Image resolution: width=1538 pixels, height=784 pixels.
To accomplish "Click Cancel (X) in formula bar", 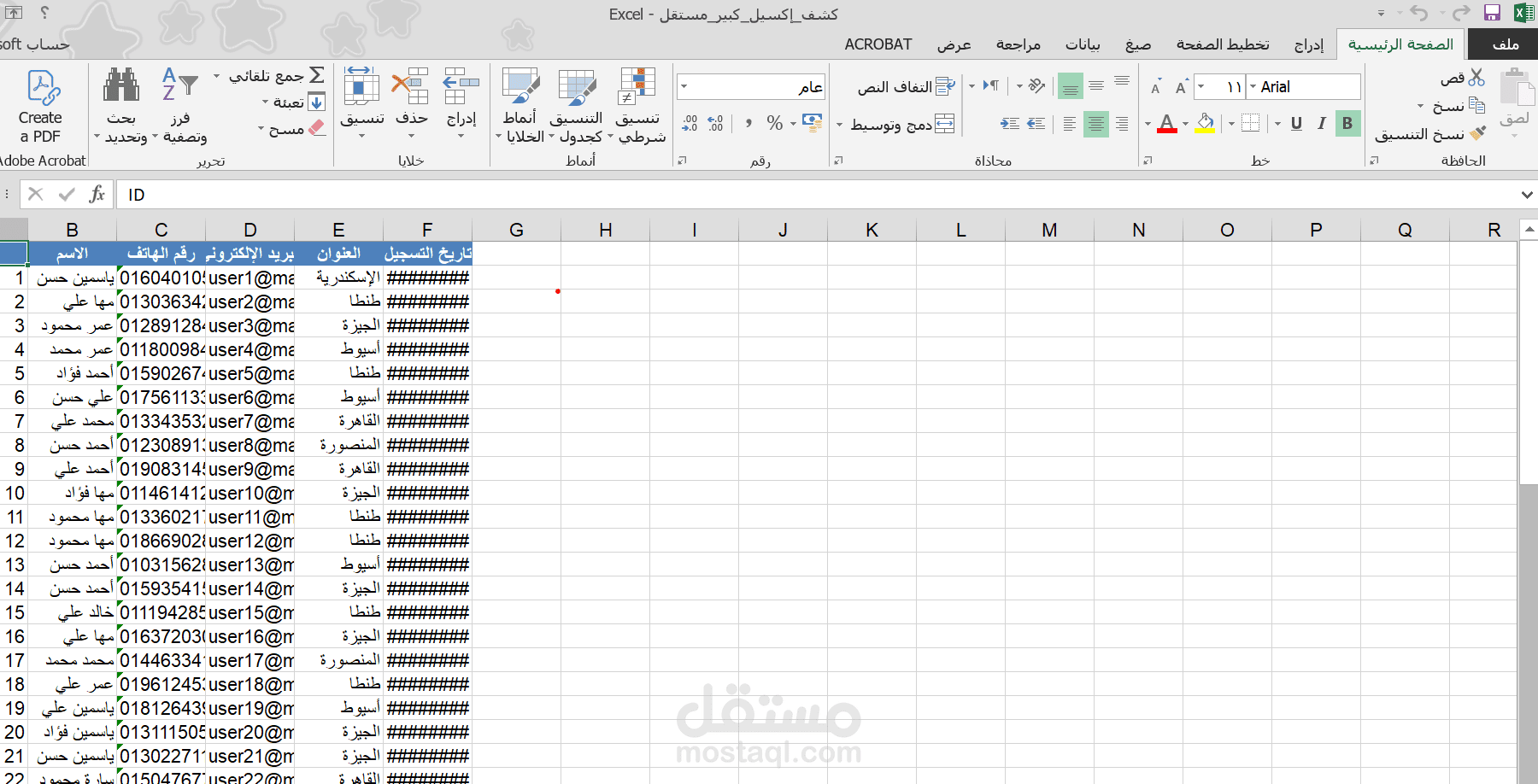I will coord(36,195).
